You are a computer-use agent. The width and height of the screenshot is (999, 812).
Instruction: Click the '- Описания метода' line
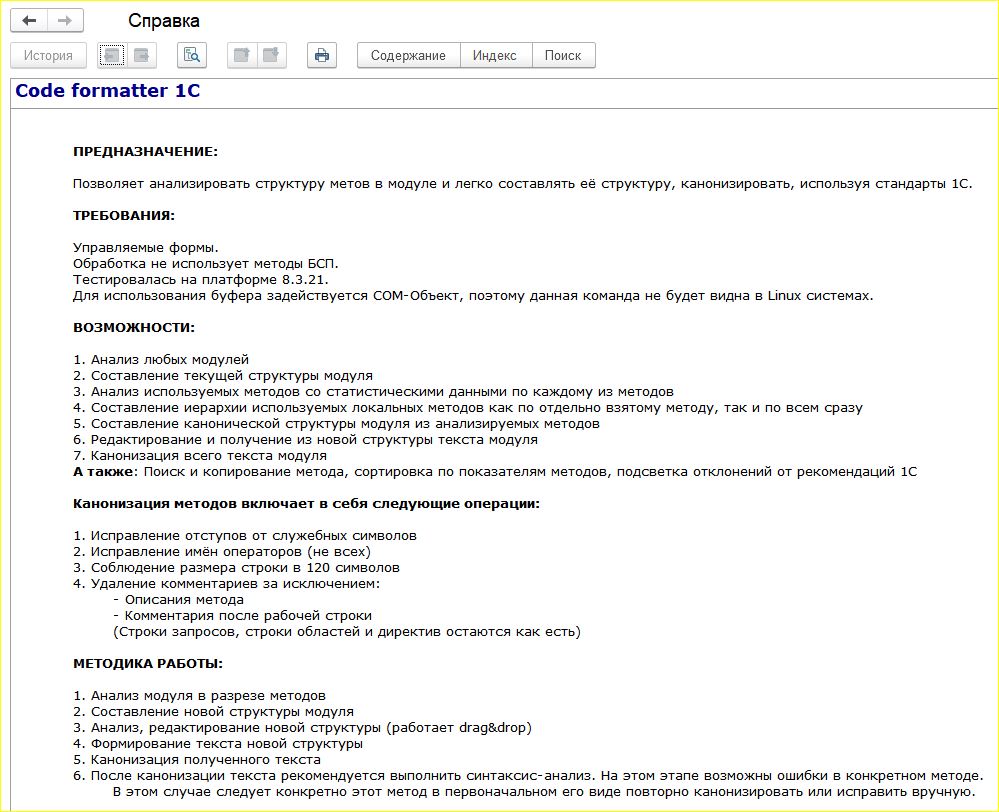pos(178,600)
